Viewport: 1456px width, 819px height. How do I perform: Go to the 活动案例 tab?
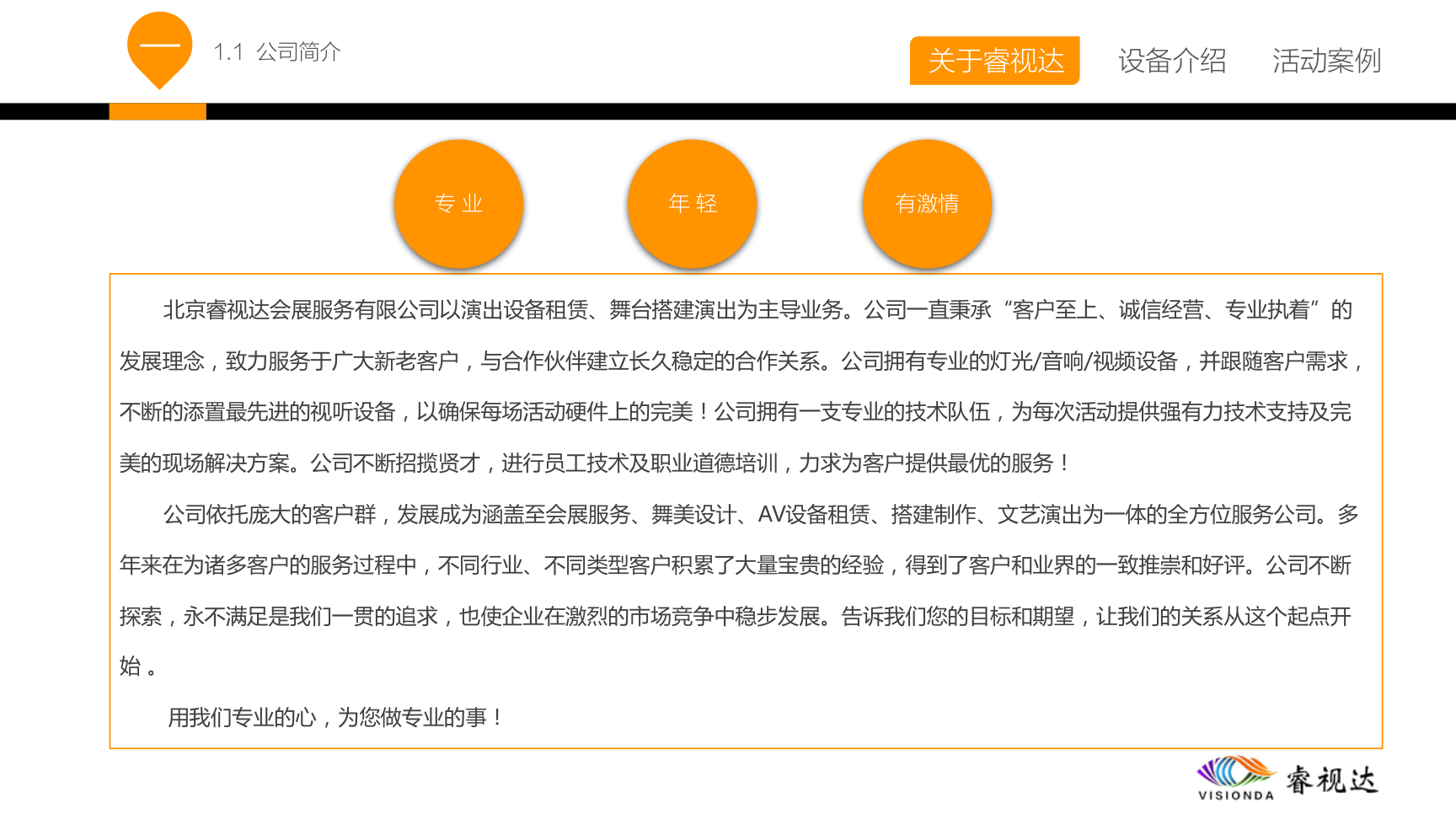(1326, 61)
